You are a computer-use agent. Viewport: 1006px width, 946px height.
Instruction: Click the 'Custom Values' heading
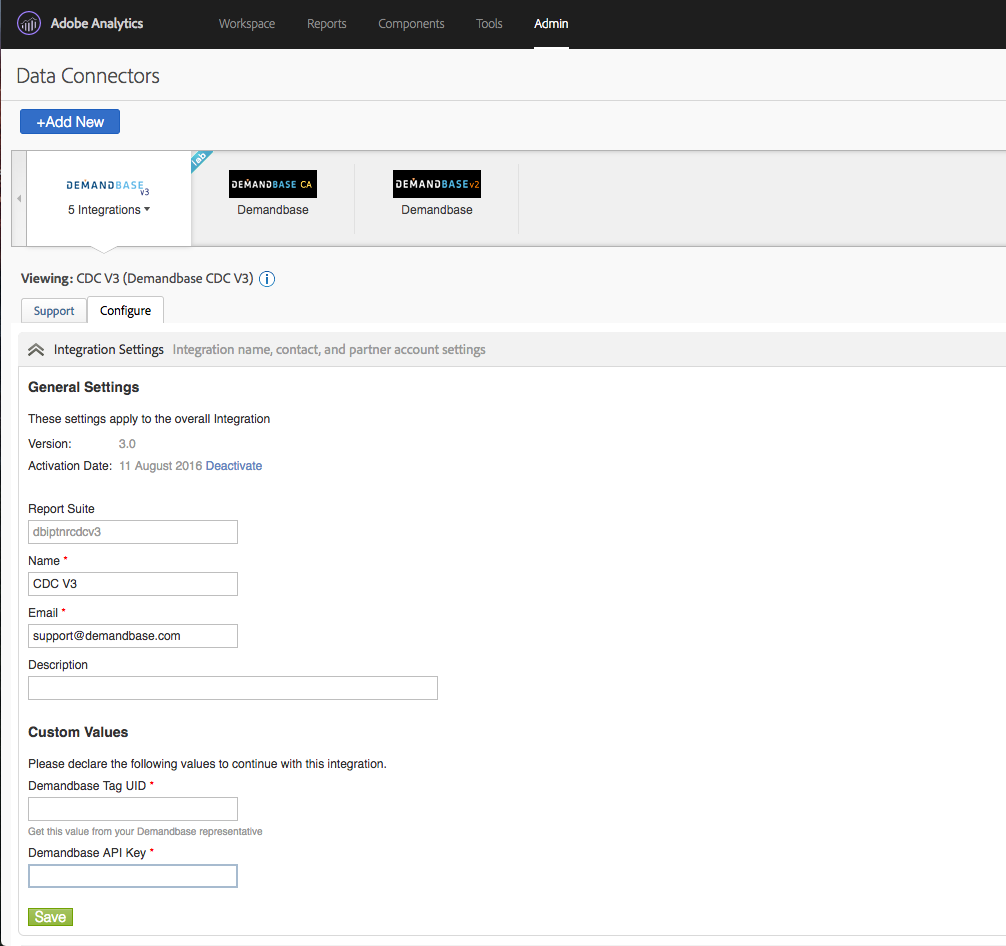[78, 733]
